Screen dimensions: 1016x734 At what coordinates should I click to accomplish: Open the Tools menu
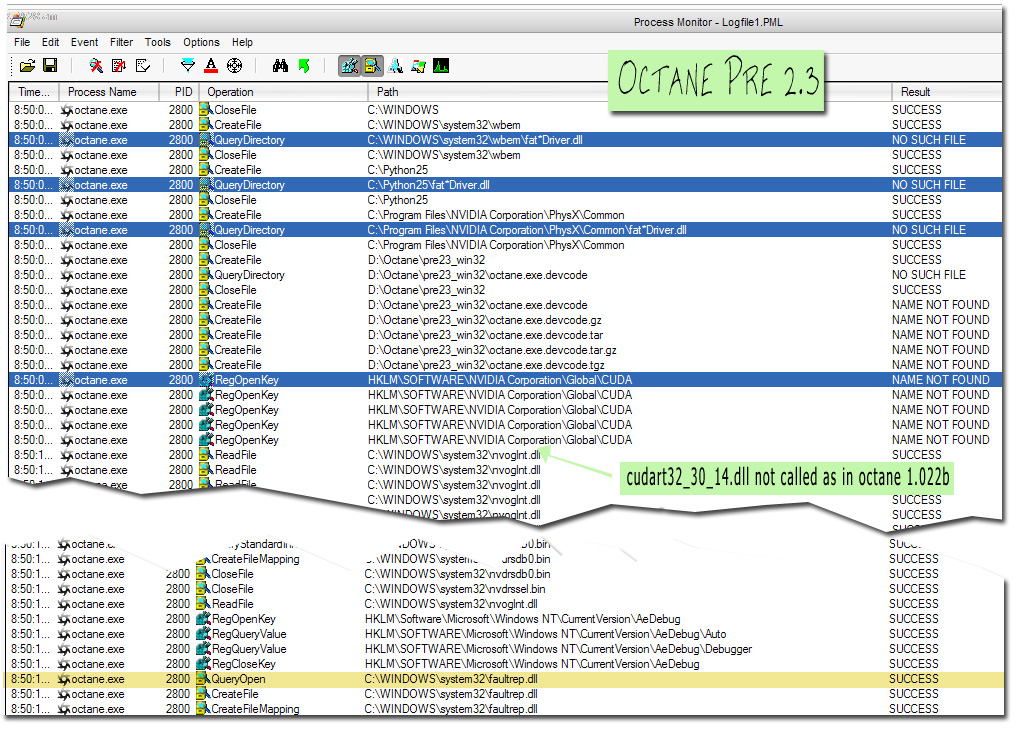pyautogui.click(x=157, y=42)
